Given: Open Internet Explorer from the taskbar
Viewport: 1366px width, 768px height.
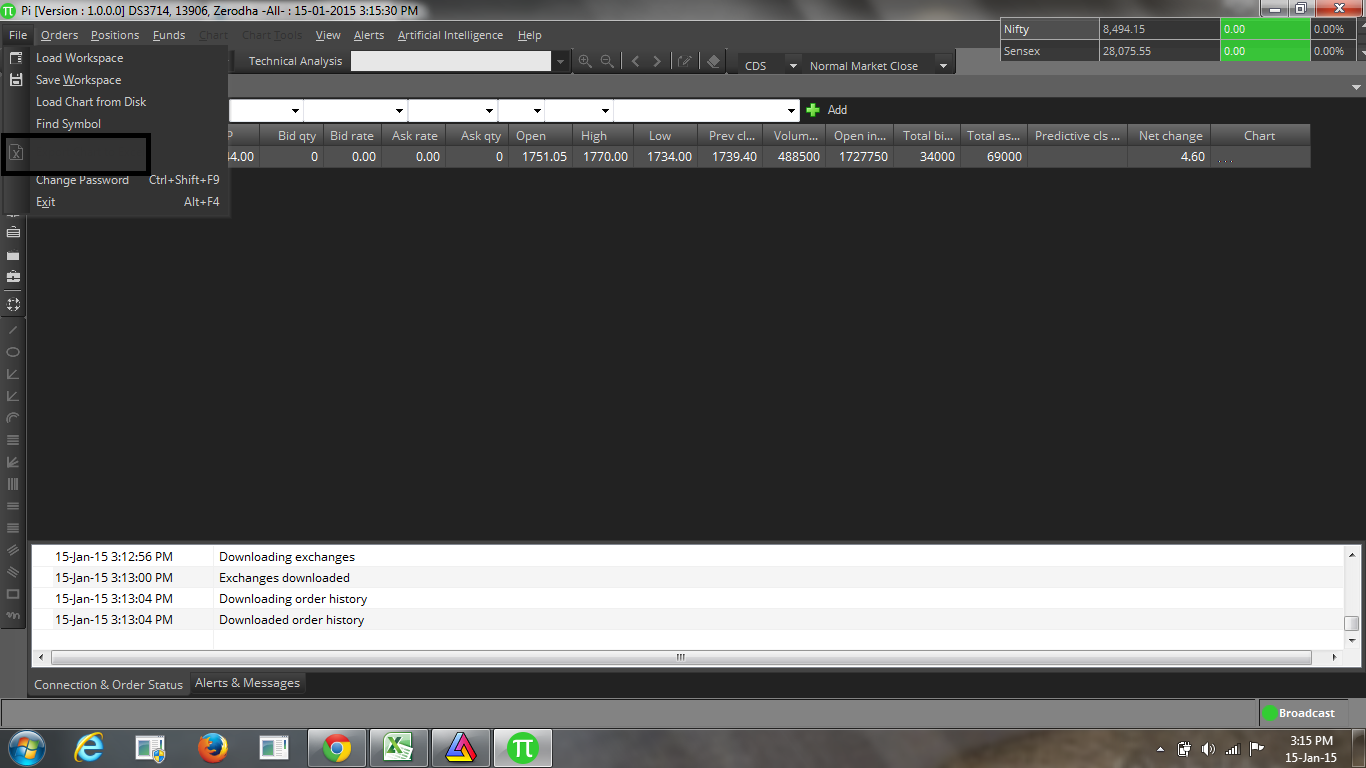Looking at the screenshot, I should 89,747.
